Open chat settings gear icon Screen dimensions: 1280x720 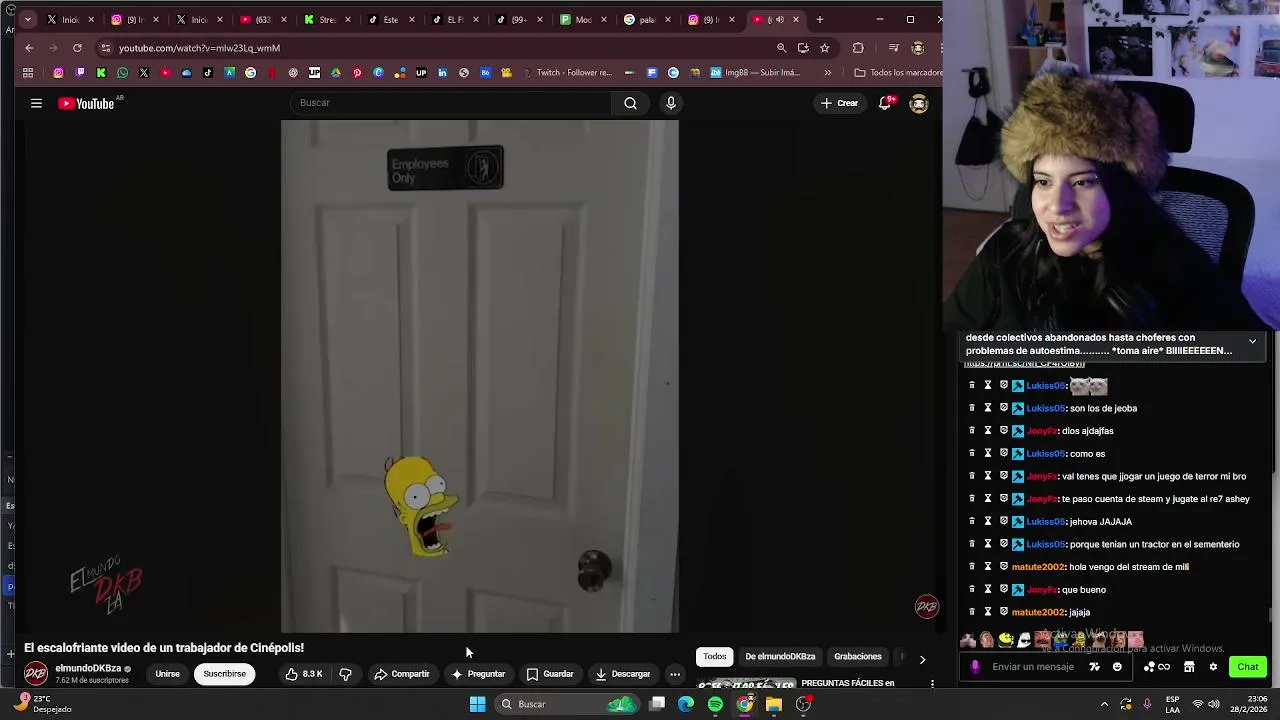(1213, 667)
